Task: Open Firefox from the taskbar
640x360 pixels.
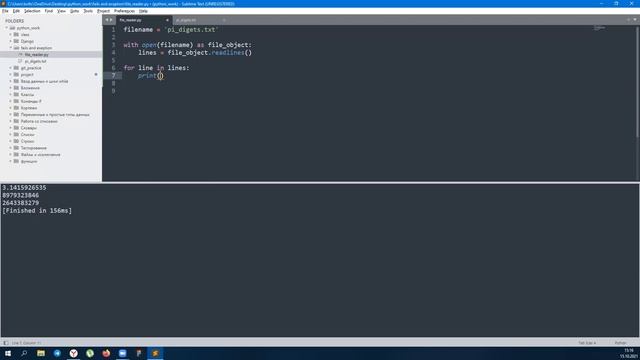Action: 106,353
